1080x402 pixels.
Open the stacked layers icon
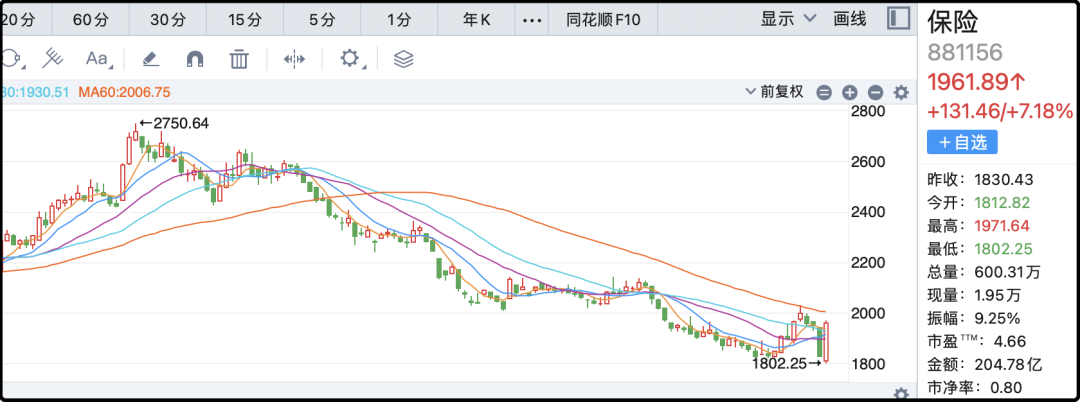404,59
